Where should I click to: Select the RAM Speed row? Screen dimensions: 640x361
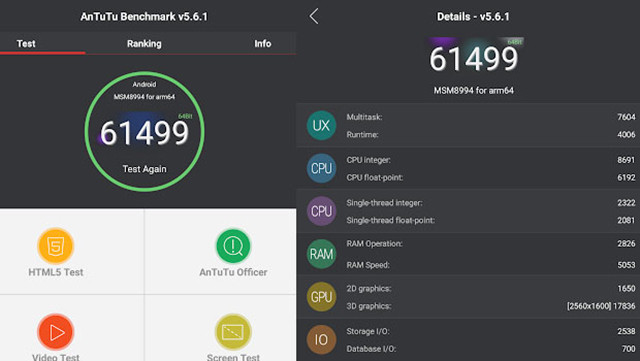(491, 265)
